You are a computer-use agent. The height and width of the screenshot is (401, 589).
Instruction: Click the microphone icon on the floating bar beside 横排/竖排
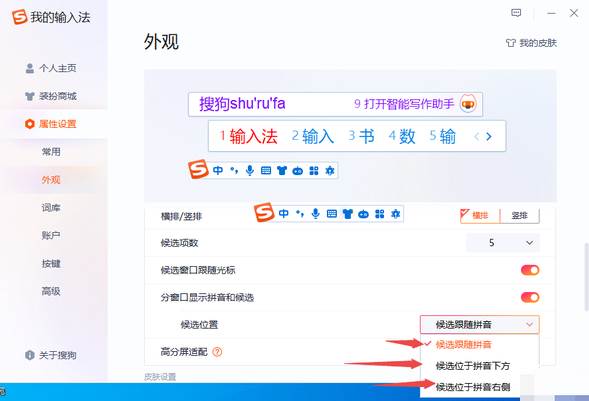coord(316,214)
